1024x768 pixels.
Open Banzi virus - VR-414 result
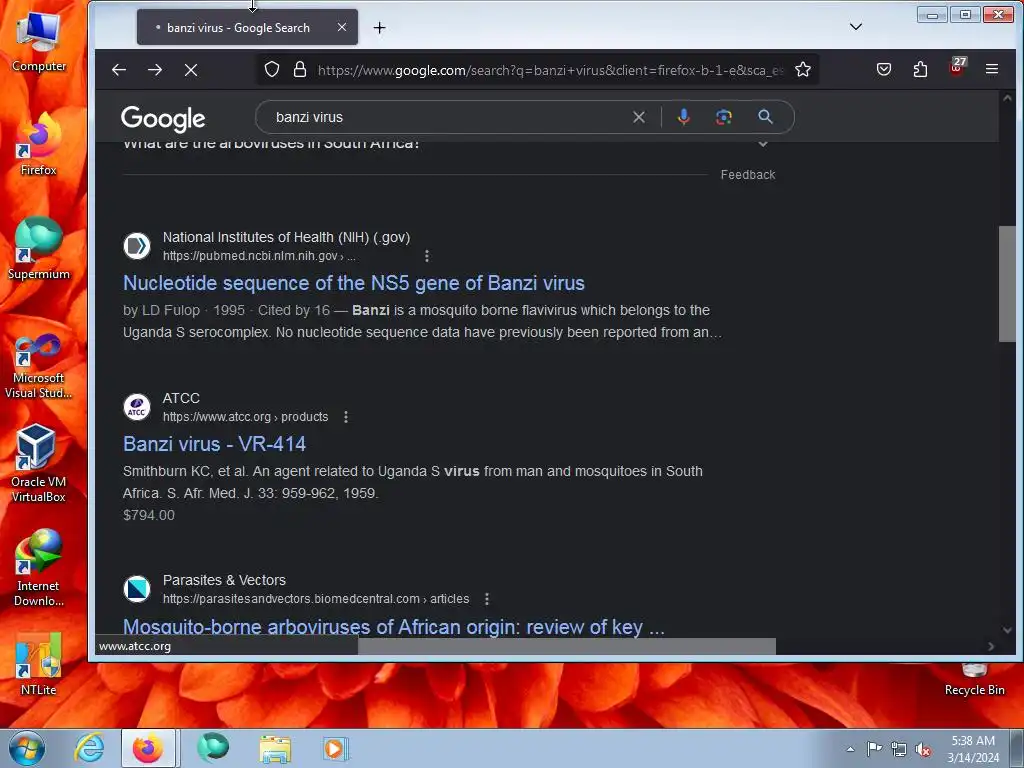click(x=214, y=444)
